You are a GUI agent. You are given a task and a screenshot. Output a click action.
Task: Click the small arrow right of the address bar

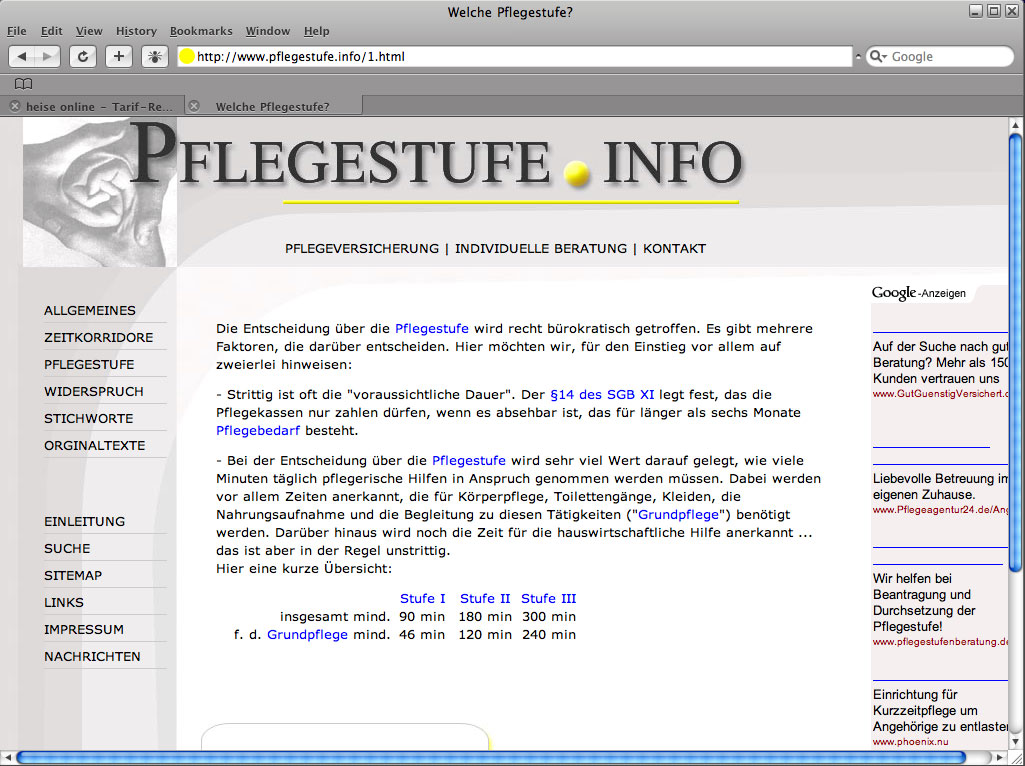pyautogui.click(x=858, y=57)
